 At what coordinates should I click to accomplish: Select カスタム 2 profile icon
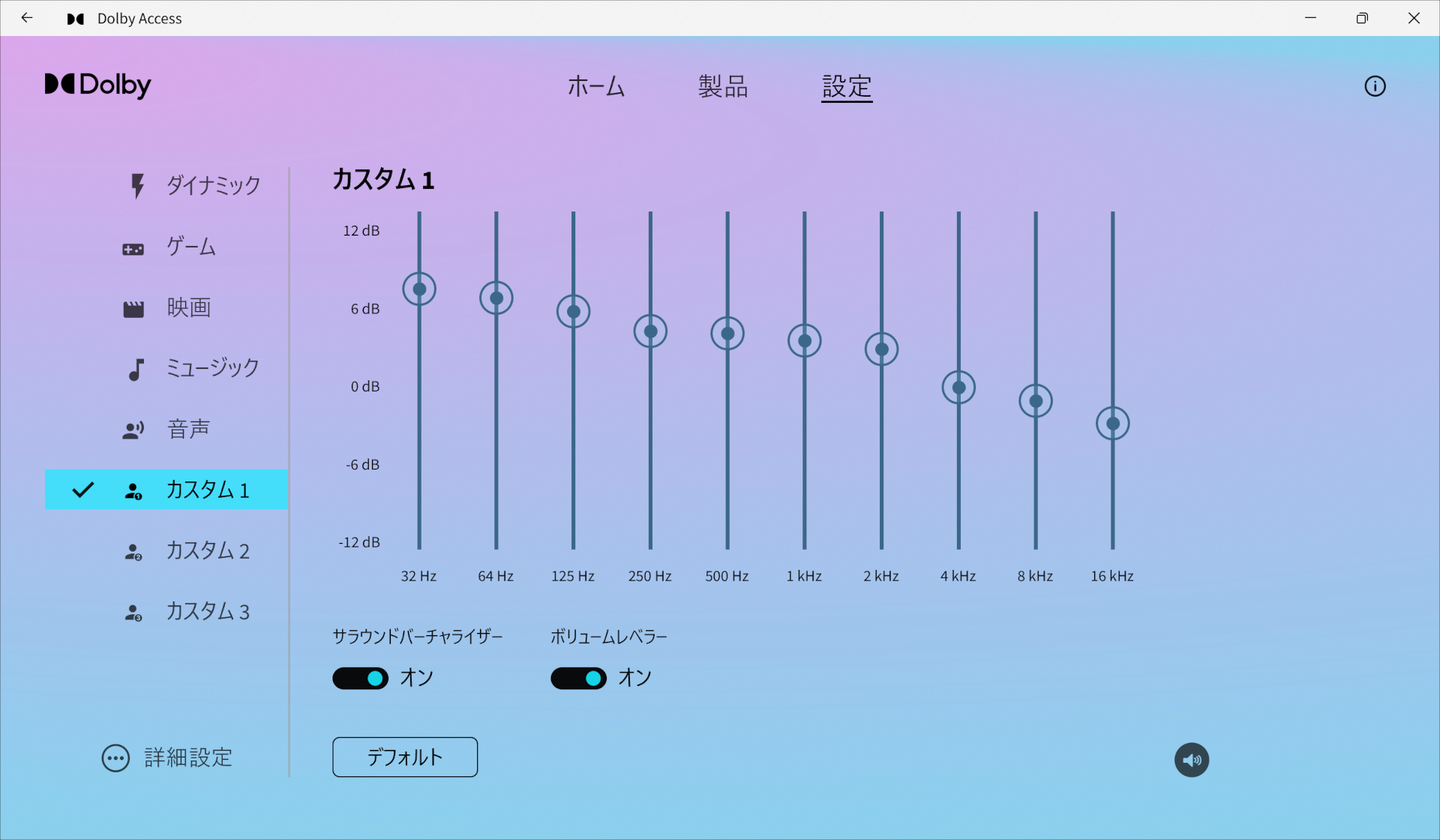click(133, 552)
